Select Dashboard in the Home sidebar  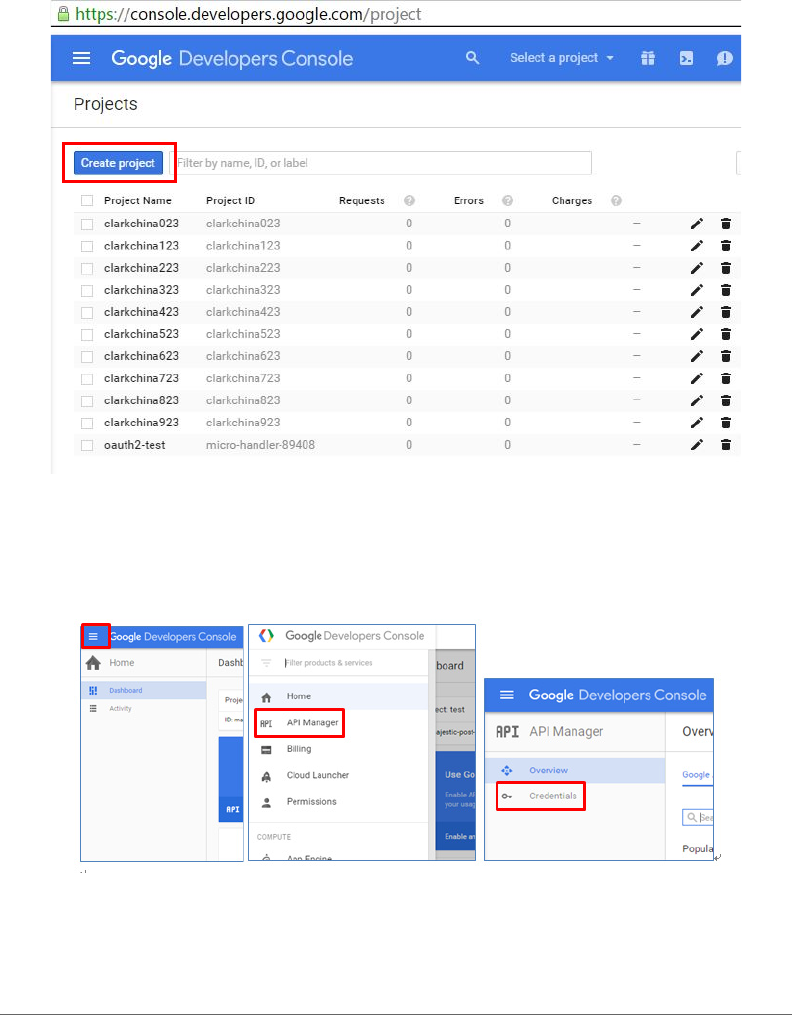pyautogui.click(x=144, y=690)
